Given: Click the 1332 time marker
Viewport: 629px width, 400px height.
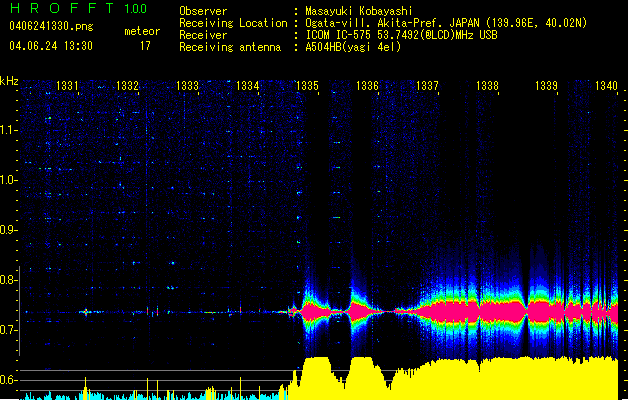Looking at the screenshot, I should coord(127,86).
